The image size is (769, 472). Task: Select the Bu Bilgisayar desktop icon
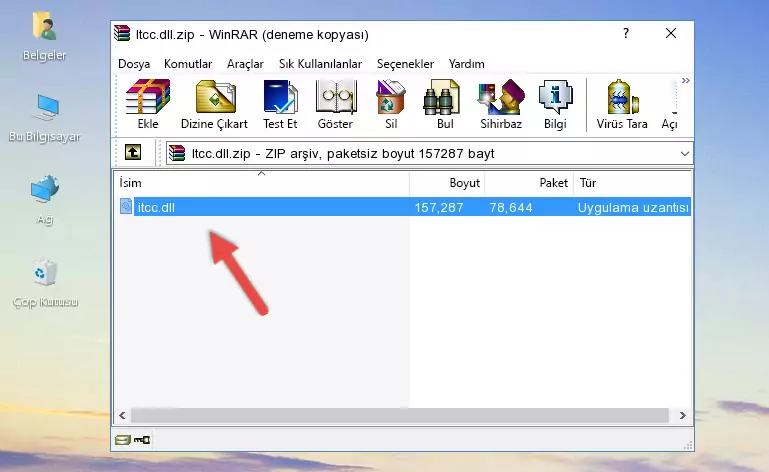[x=45, y=118]
